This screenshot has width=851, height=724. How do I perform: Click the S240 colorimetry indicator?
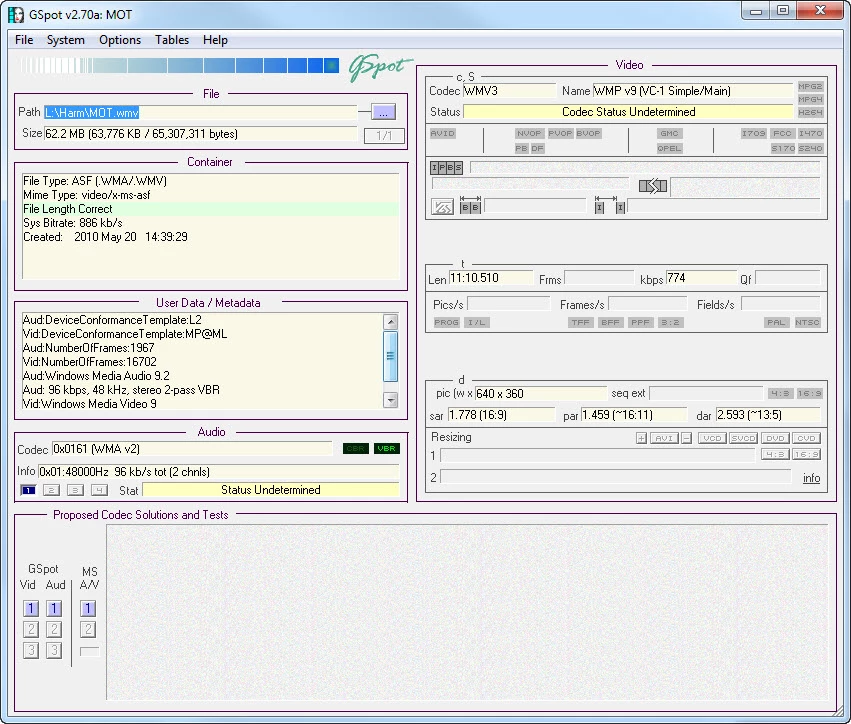(810, 148)
